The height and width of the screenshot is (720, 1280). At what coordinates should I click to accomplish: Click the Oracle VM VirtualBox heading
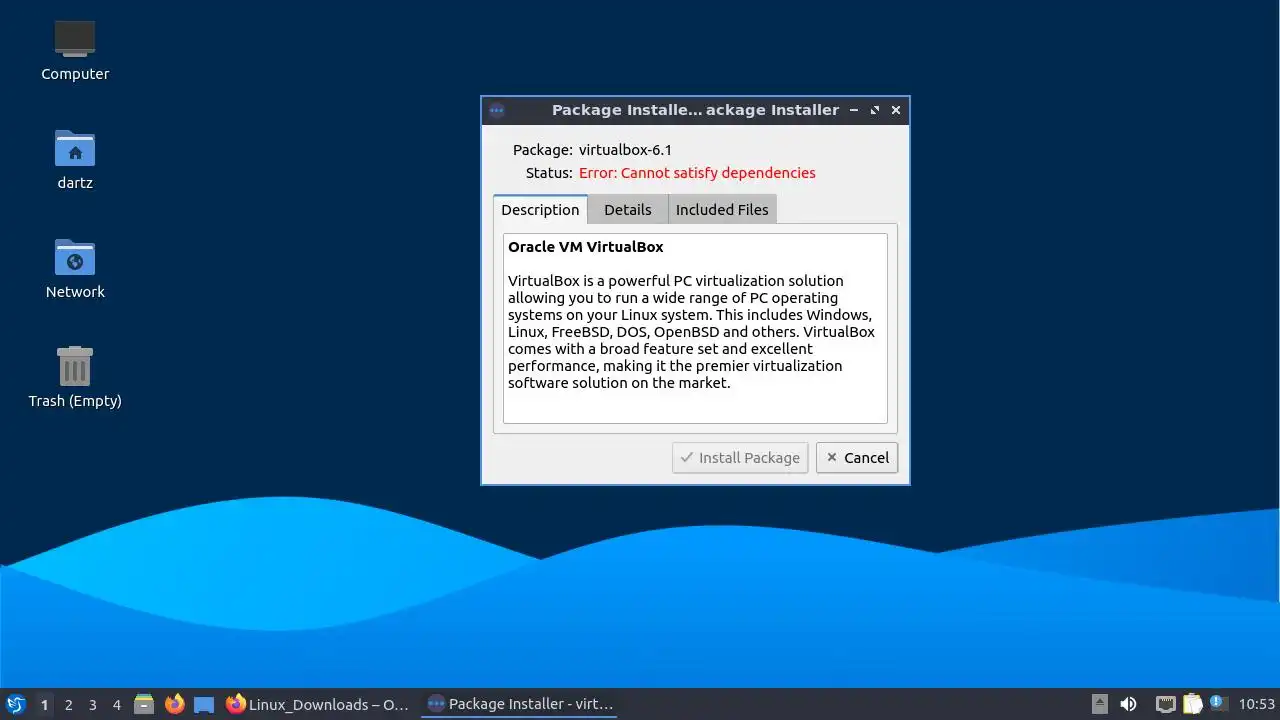point(585,247)
